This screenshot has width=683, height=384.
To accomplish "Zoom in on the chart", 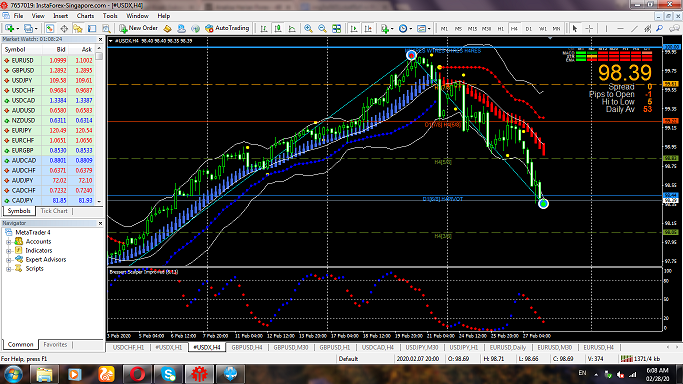I will click(x=308, y=28).
